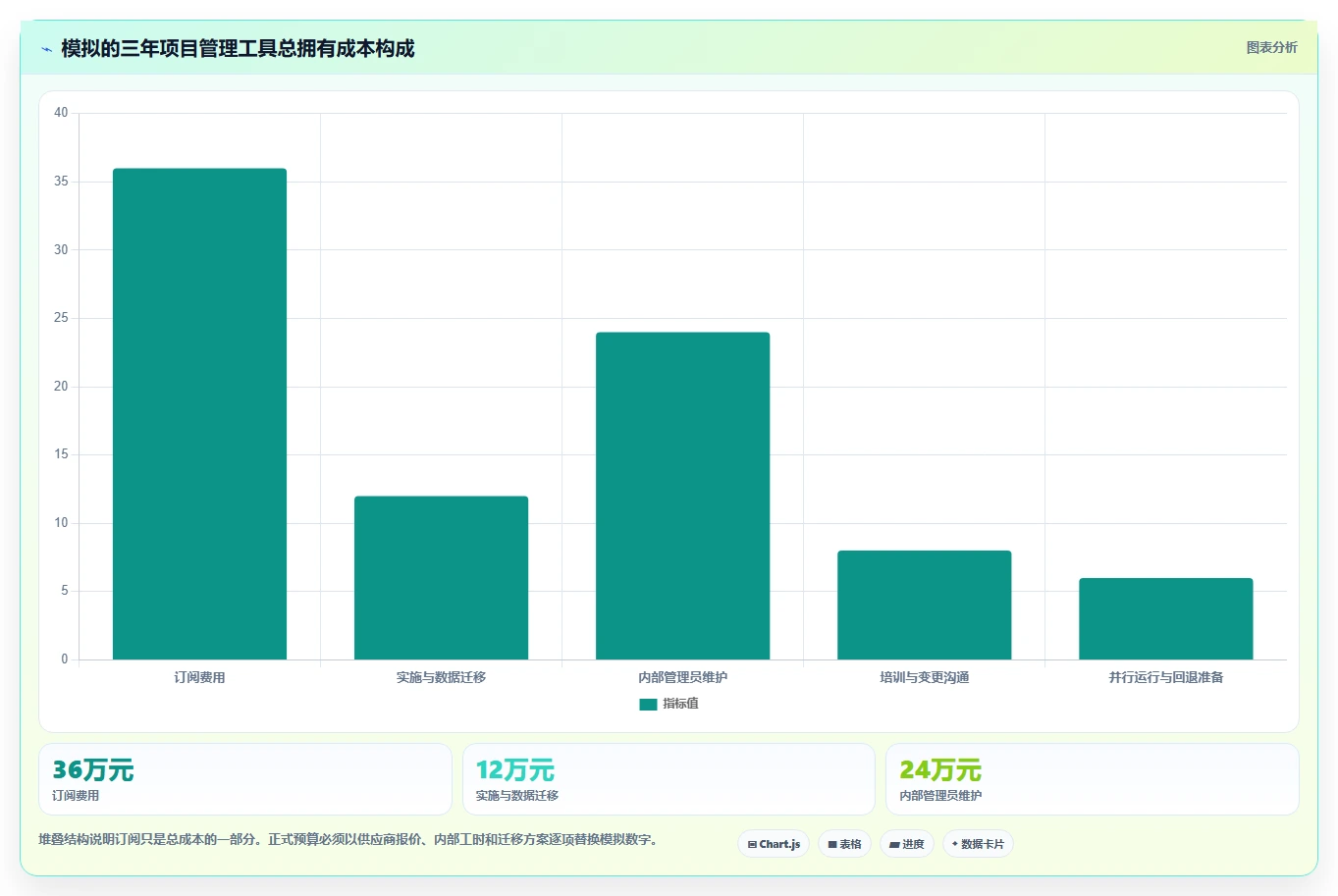Click the 内部管理员维护 axis label
The width and height of the screenshot is (1338, 896).
pos(682,677)
